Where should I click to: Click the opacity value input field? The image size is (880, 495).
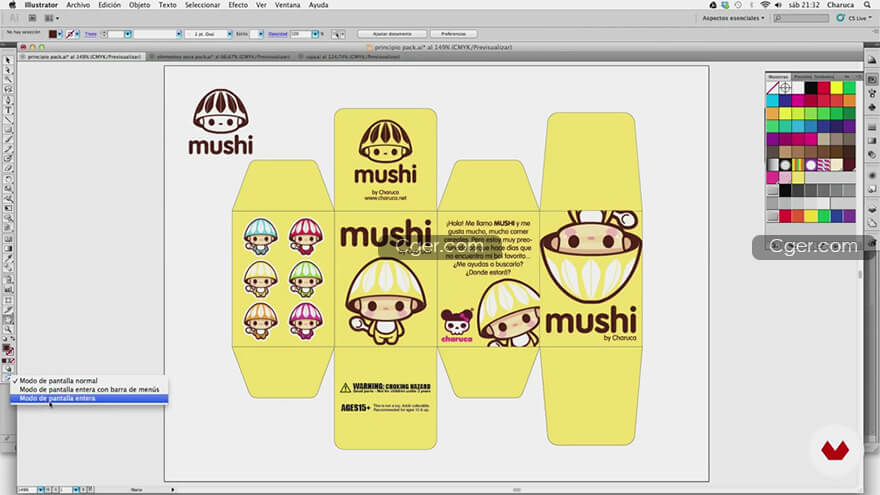pyautogui.click(x=301, y=34)
